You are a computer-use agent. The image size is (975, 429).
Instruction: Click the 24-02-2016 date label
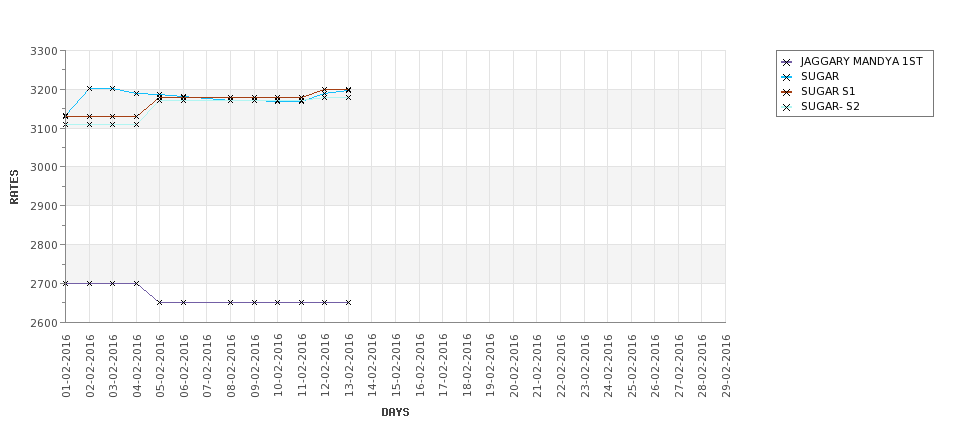(608, 366)
